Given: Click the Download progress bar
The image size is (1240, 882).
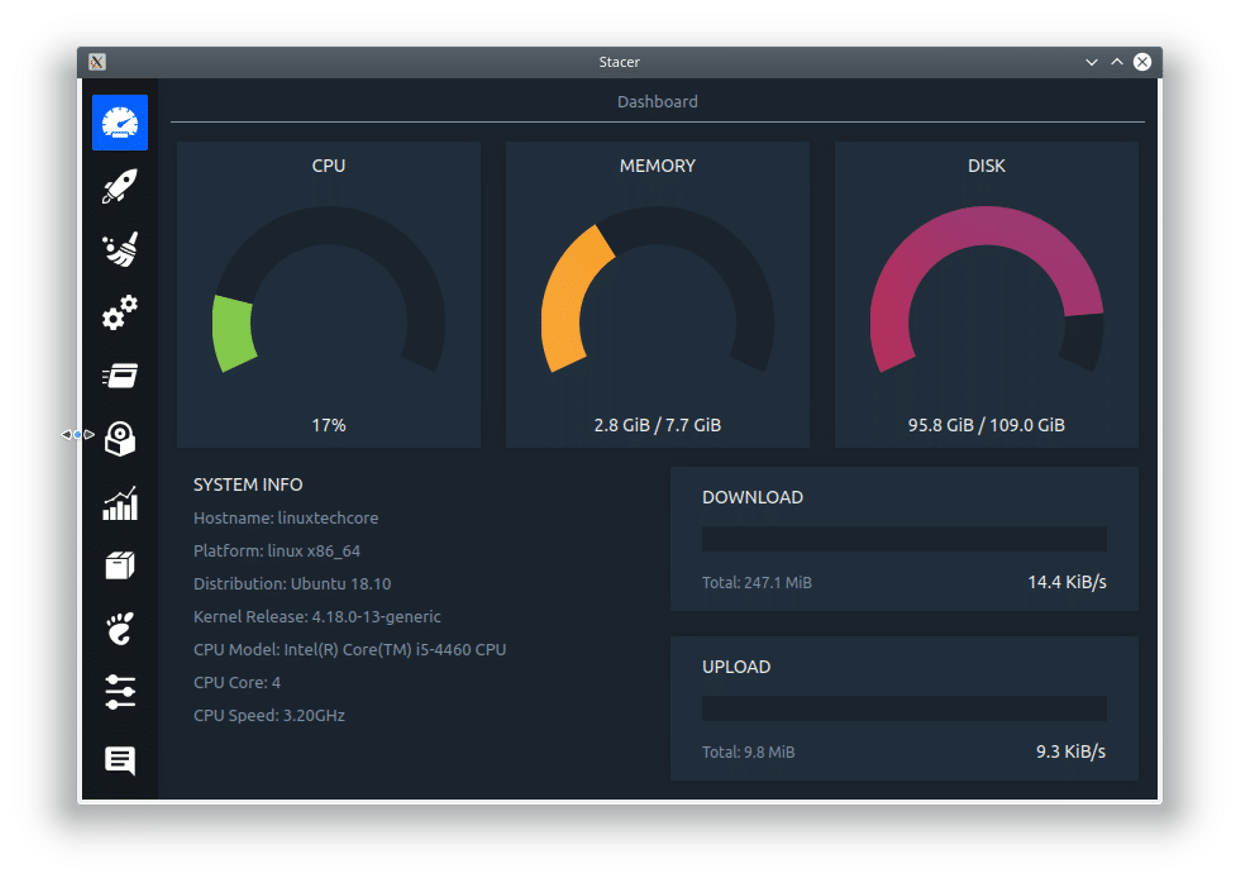Looking at the screenshot, I should pos(904,539).
